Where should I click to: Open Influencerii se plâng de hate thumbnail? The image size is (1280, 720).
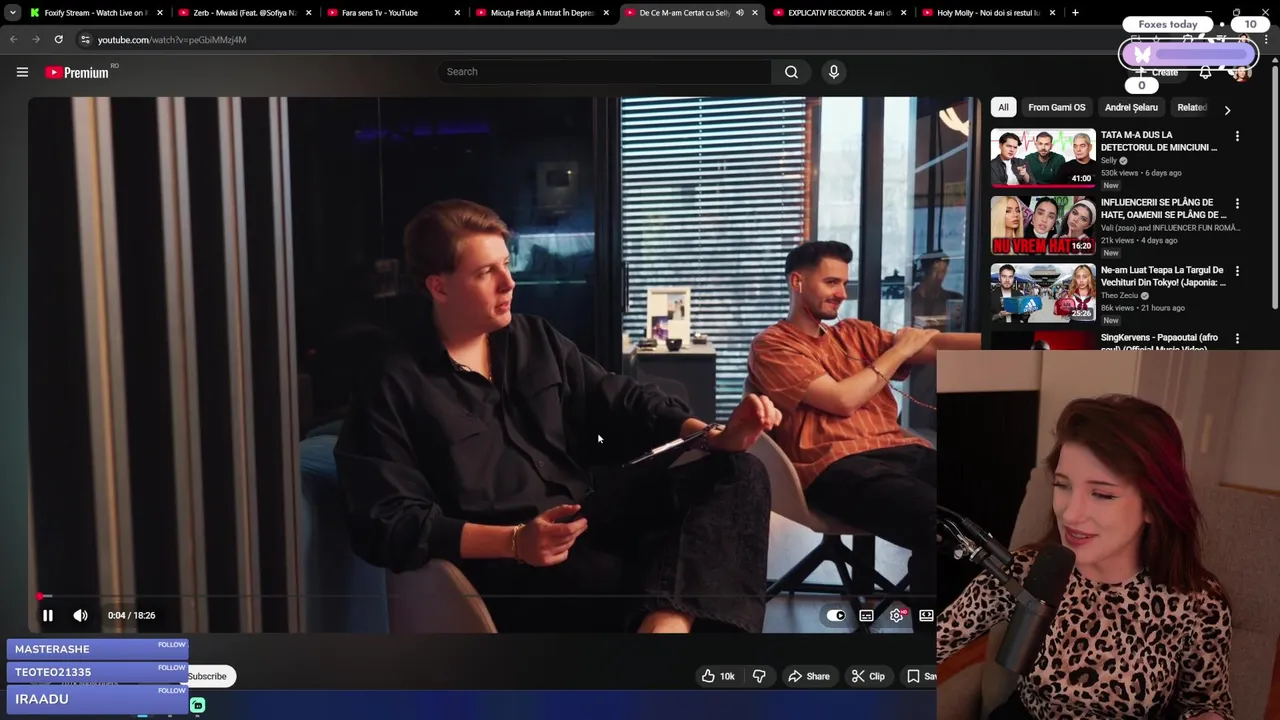pos(1043,225)
